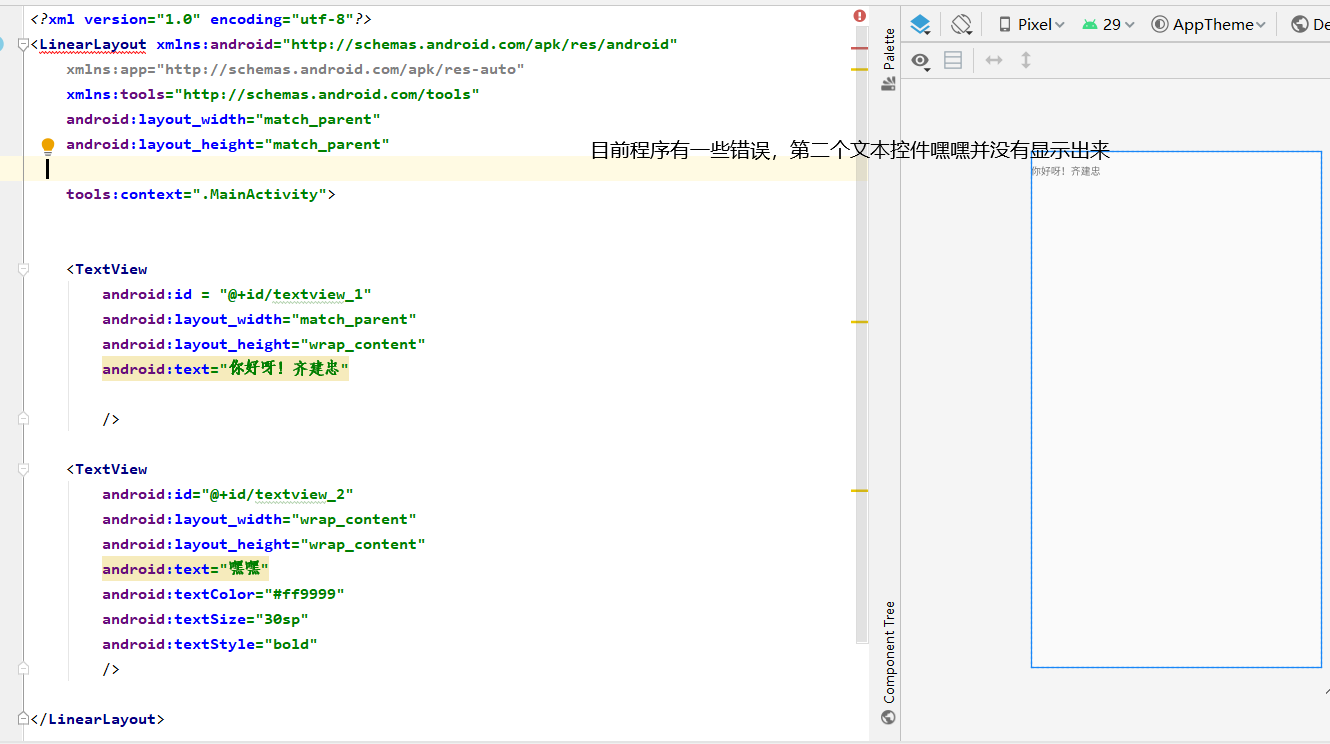Jump to warning mark beside textview_2 id
Image resolution: width=1330 pixels, height=744 pixels.
tap(860, 491)
